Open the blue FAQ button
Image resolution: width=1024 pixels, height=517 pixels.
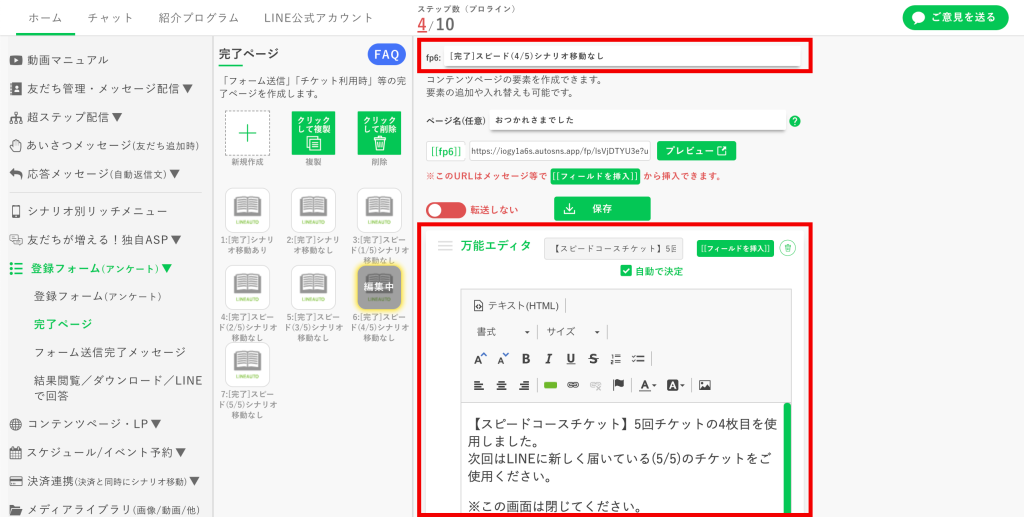(x=387, y=55)
